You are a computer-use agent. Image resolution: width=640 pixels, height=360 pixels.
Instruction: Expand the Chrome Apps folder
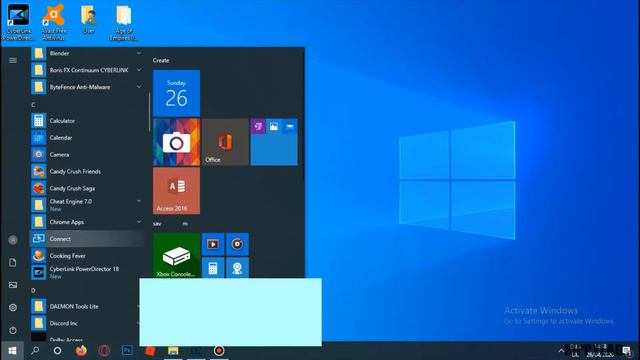(x=87, y=222)
